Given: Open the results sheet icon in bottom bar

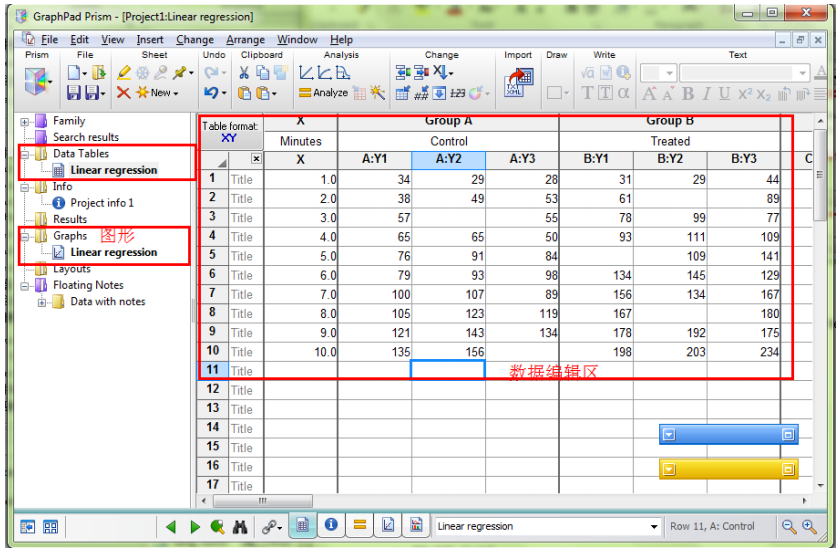Looking at the screenshot, I should click(x=360, y=525).
